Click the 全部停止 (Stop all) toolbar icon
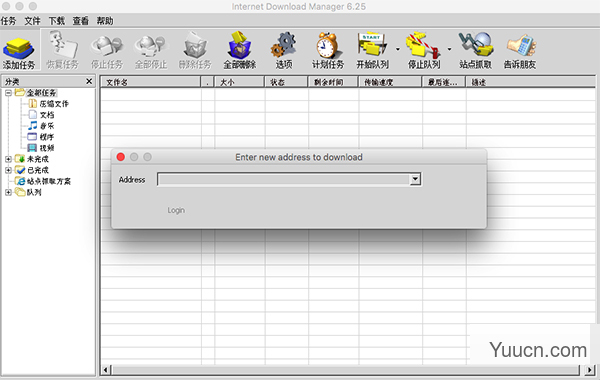Viewport: 600px width, 380px height. point(151,51)
